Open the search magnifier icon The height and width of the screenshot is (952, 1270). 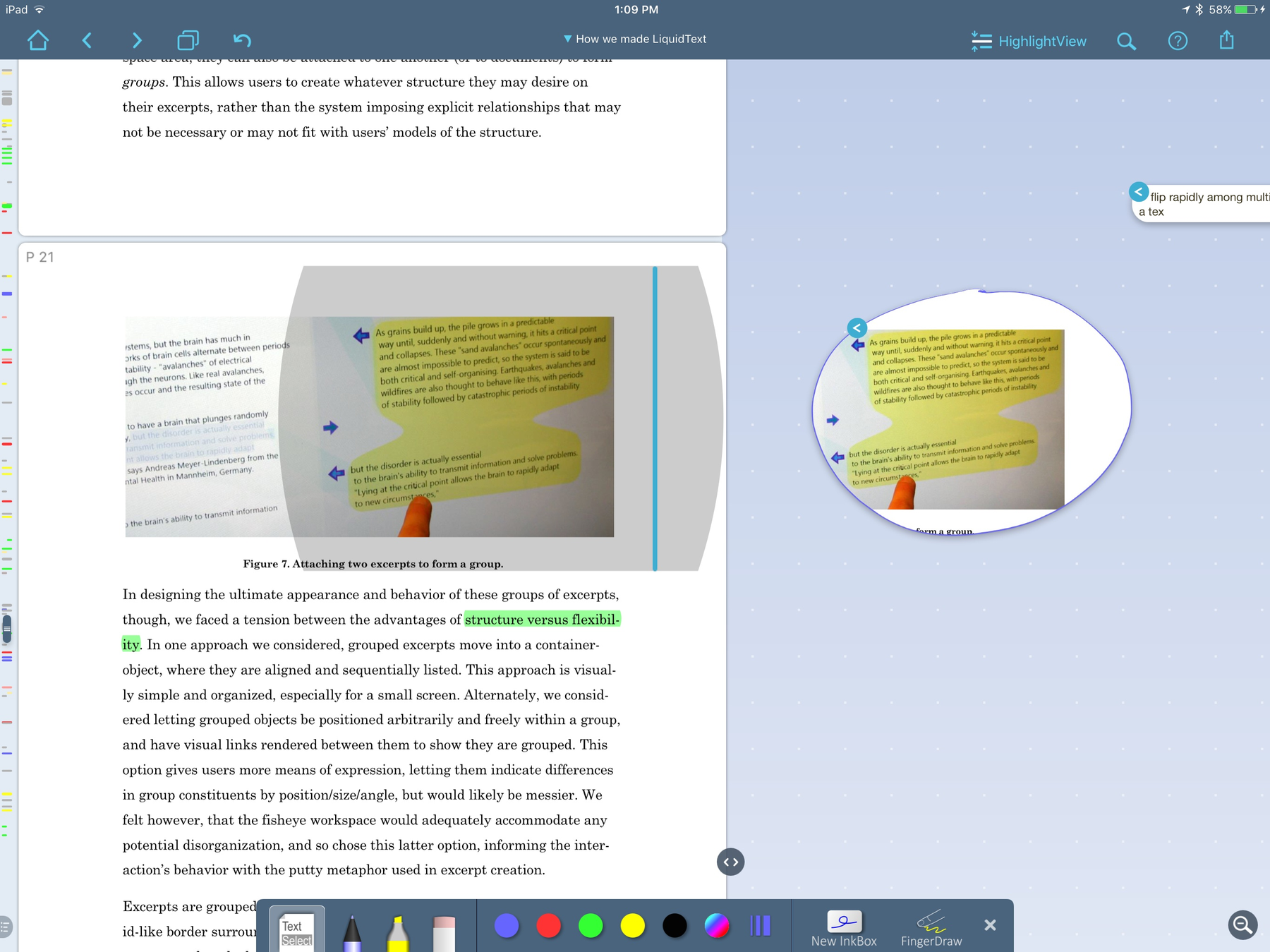pyautogui.click(x=1127, y=41)
